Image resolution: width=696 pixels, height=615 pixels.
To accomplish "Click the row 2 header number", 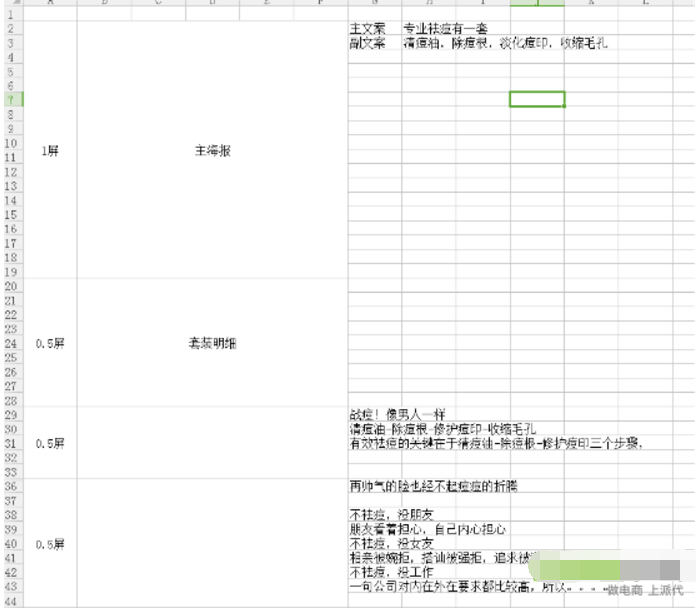I will coord(10,29).
